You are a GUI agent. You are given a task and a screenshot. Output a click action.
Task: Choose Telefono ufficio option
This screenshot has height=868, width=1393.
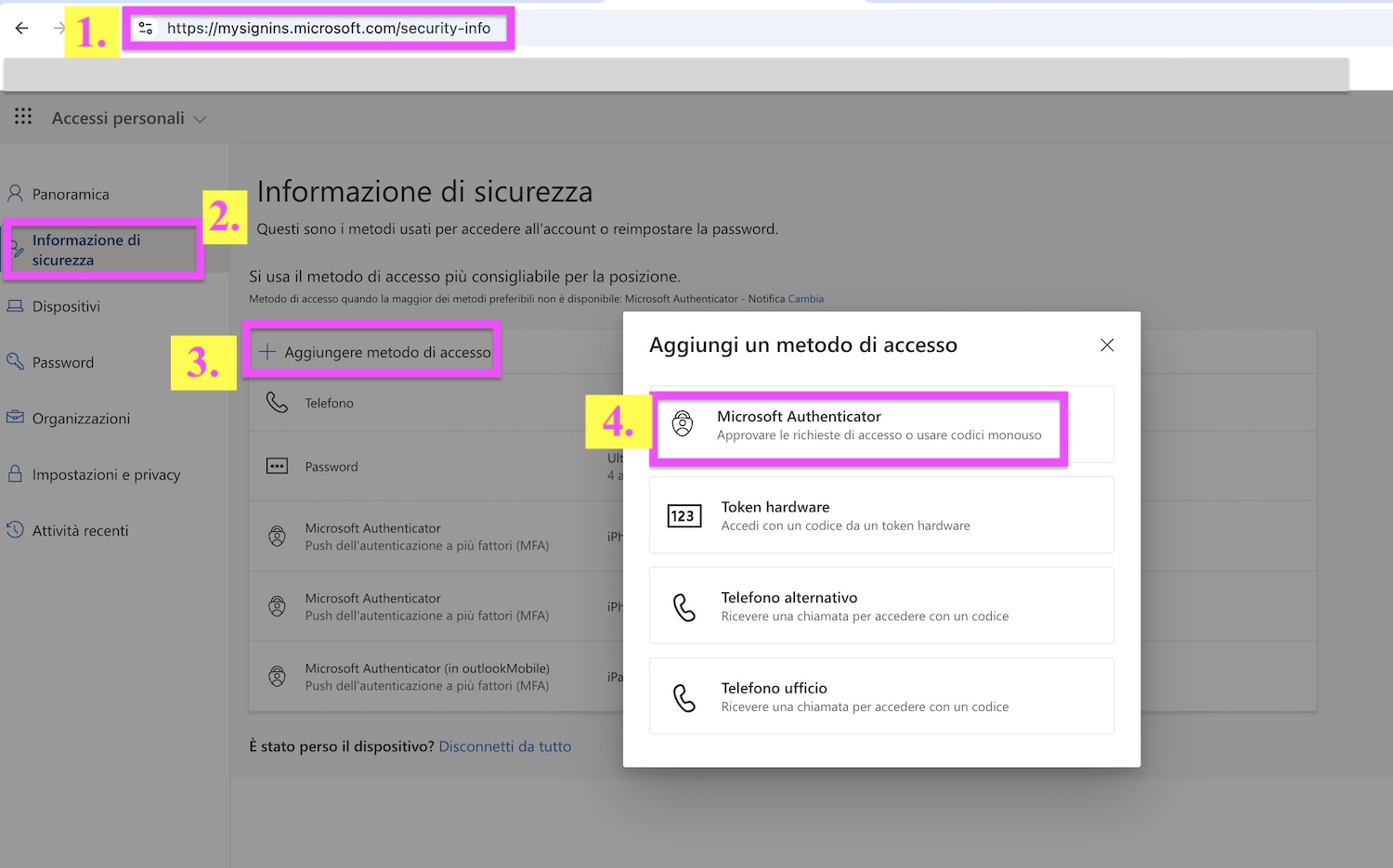tap(881, 696)
